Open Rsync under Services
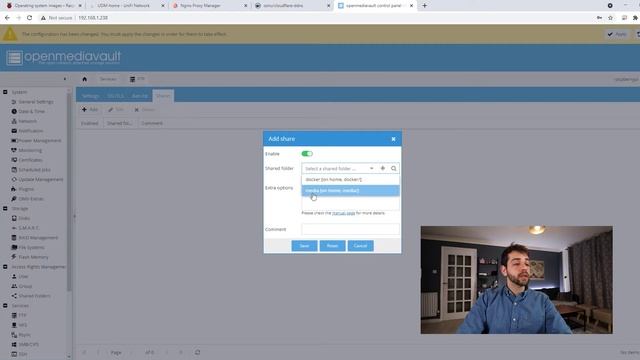The height and width of the screenshot is (360, 640). coord(24,335)
